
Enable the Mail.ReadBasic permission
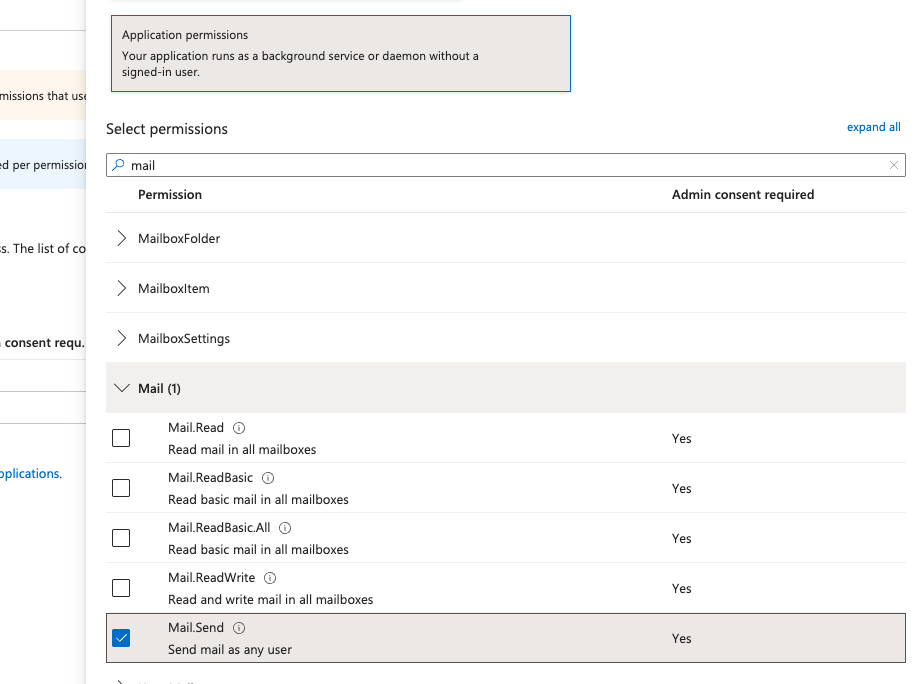[121, 487]
